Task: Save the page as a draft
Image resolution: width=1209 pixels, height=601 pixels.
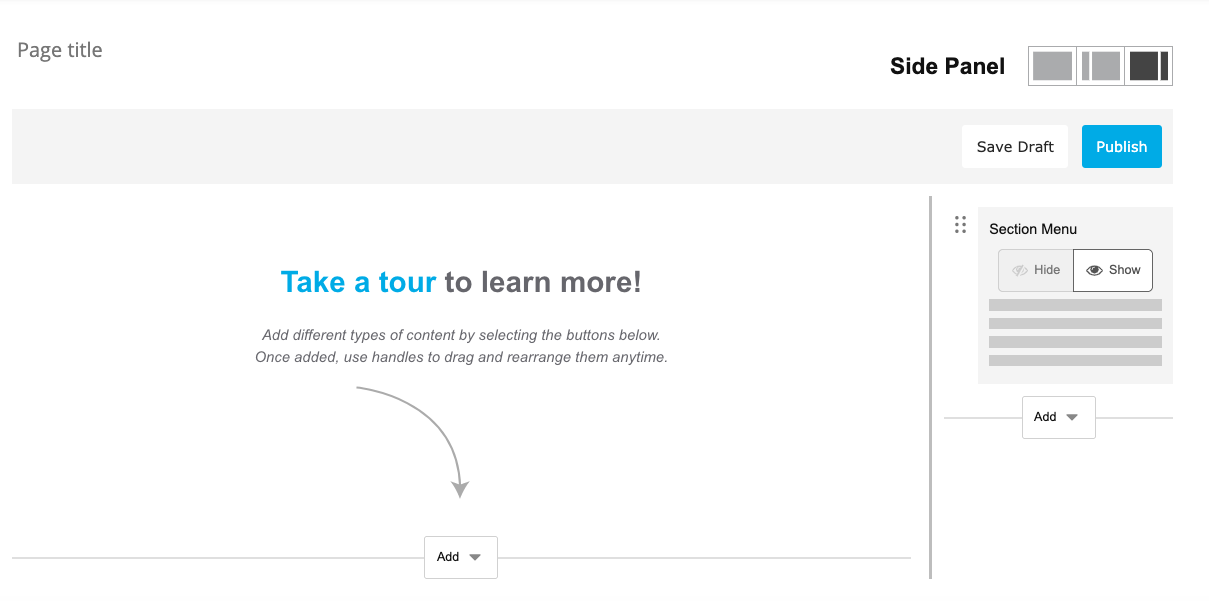Action: coord(1014,146)
